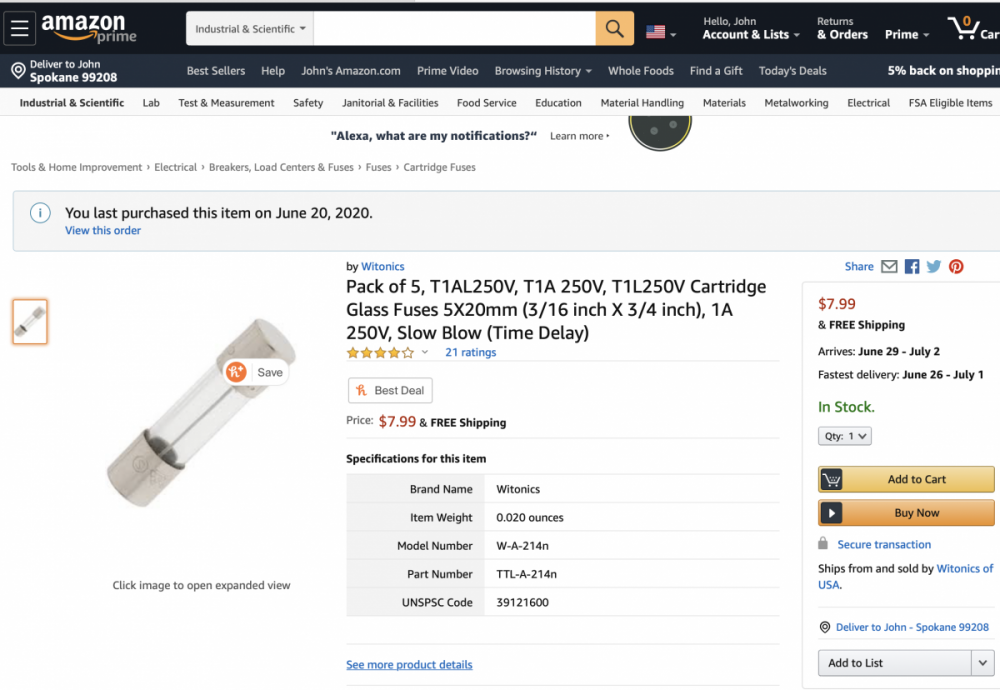
Task: Open View this order link
Action: click(x=103, y=231)
